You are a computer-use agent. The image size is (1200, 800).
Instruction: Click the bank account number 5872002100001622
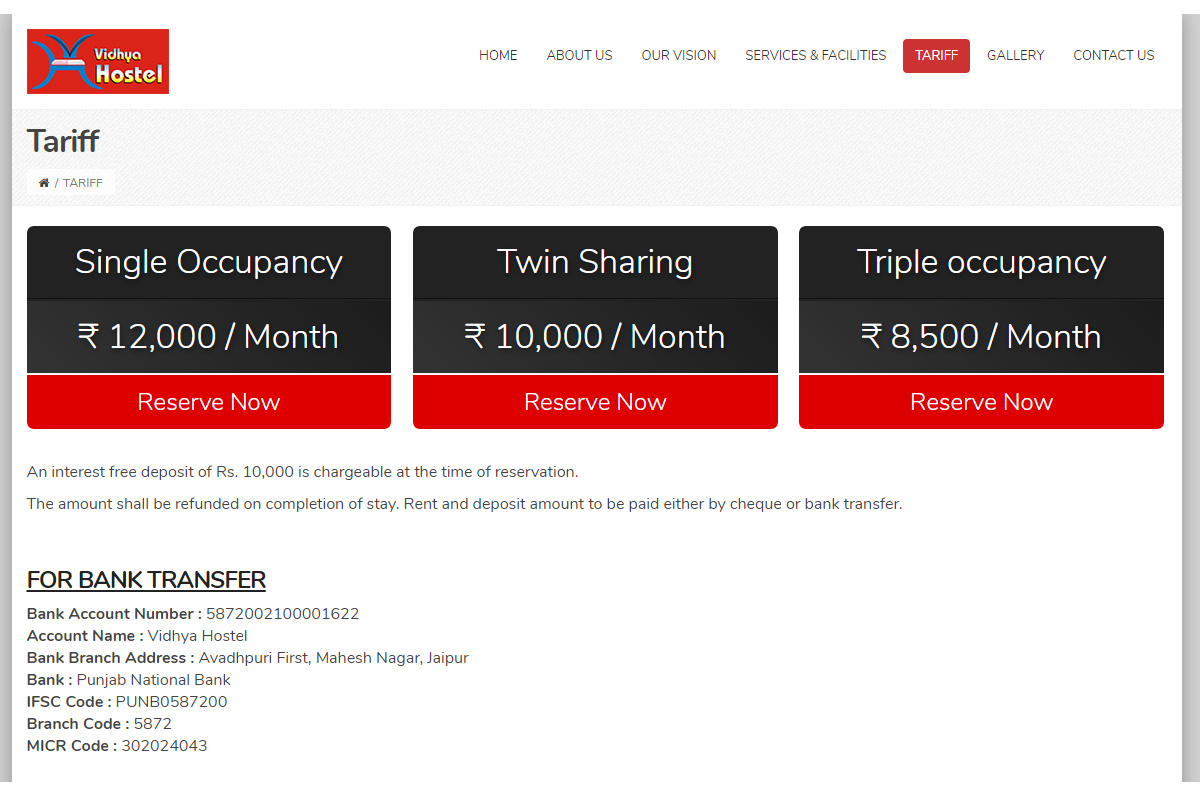[x=282, y=614]
